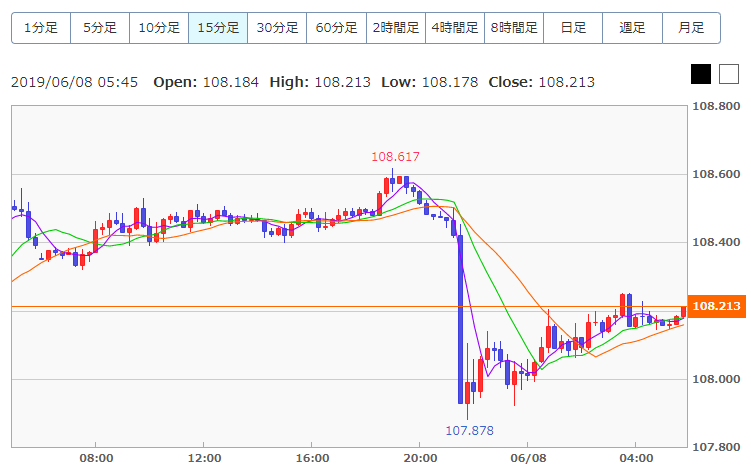This screenshot has width=751, height=472.
Task: Click the 108.000 price axis label
Action: tap(716, 380)
